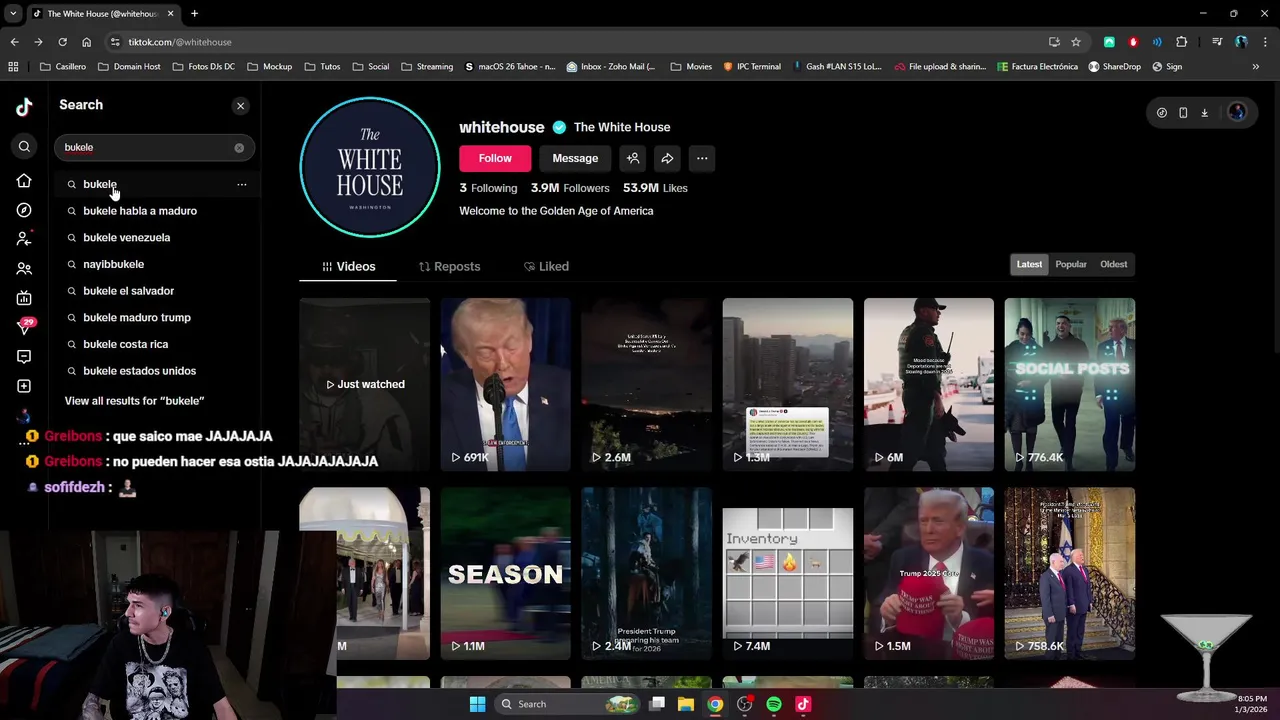Close the Search panel
The height and width of the screenshot is (720, 1280).
point(240,106)
